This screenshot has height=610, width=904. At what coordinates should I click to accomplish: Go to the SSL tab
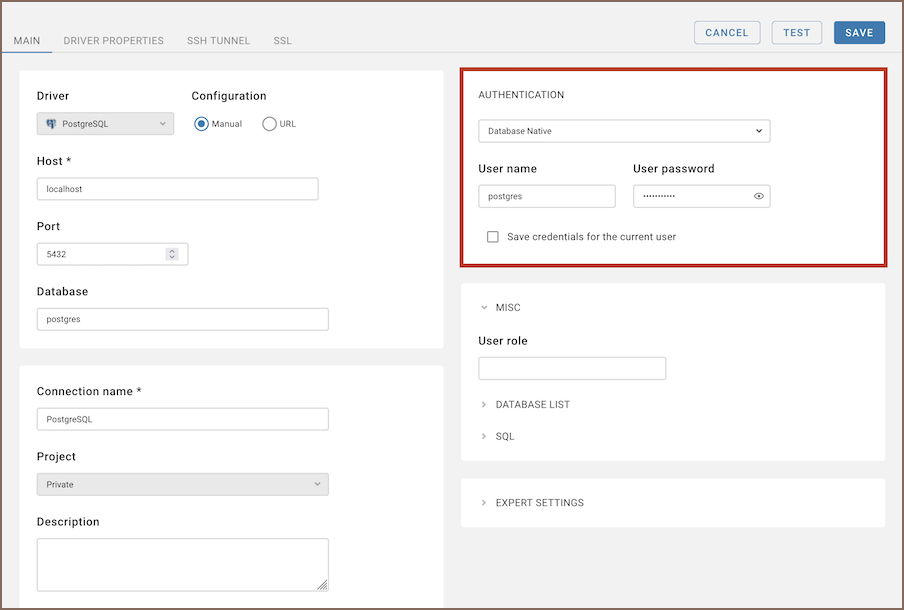click(x=282, y=41)
